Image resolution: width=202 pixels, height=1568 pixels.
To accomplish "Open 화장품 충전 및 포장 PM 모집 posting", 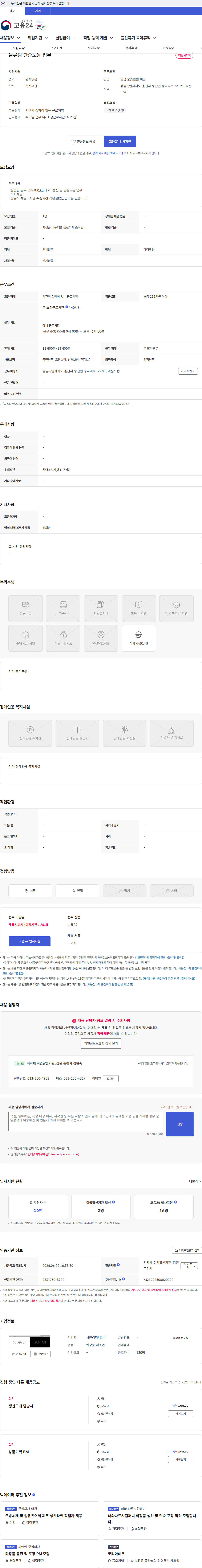I will tap(27, 1554).
